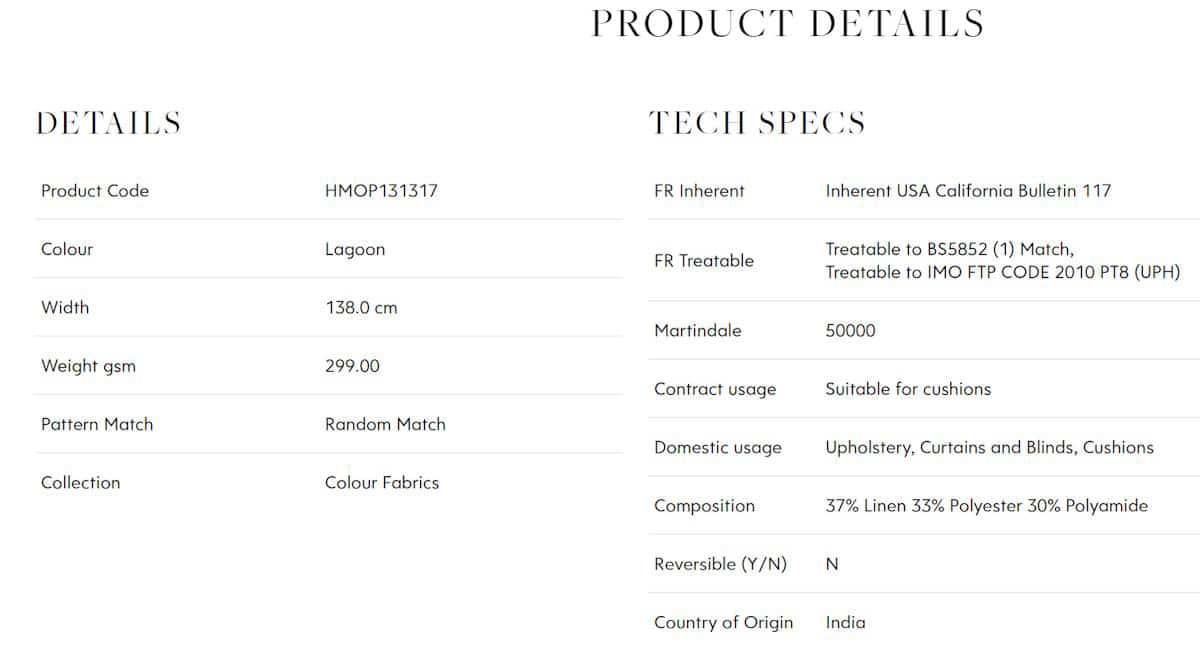
Task: Click the Country of Origin label
Action: [x=723, y=622]
